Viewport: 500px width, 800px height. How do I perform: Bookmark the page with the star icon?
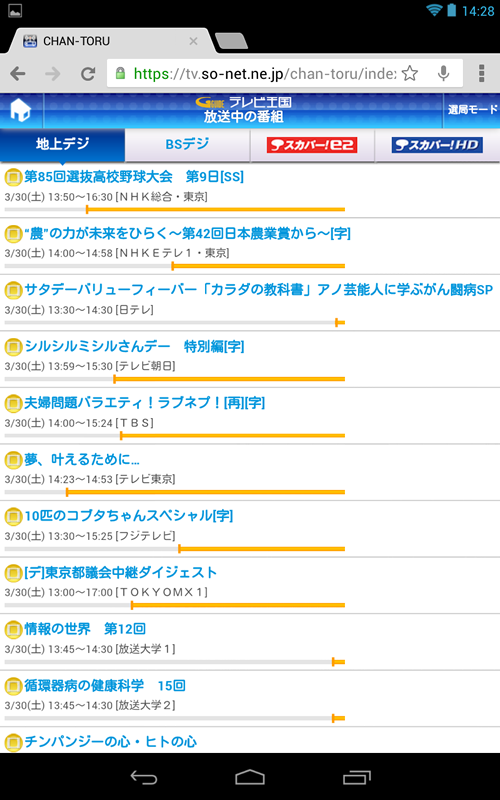(x=410, y=74)
